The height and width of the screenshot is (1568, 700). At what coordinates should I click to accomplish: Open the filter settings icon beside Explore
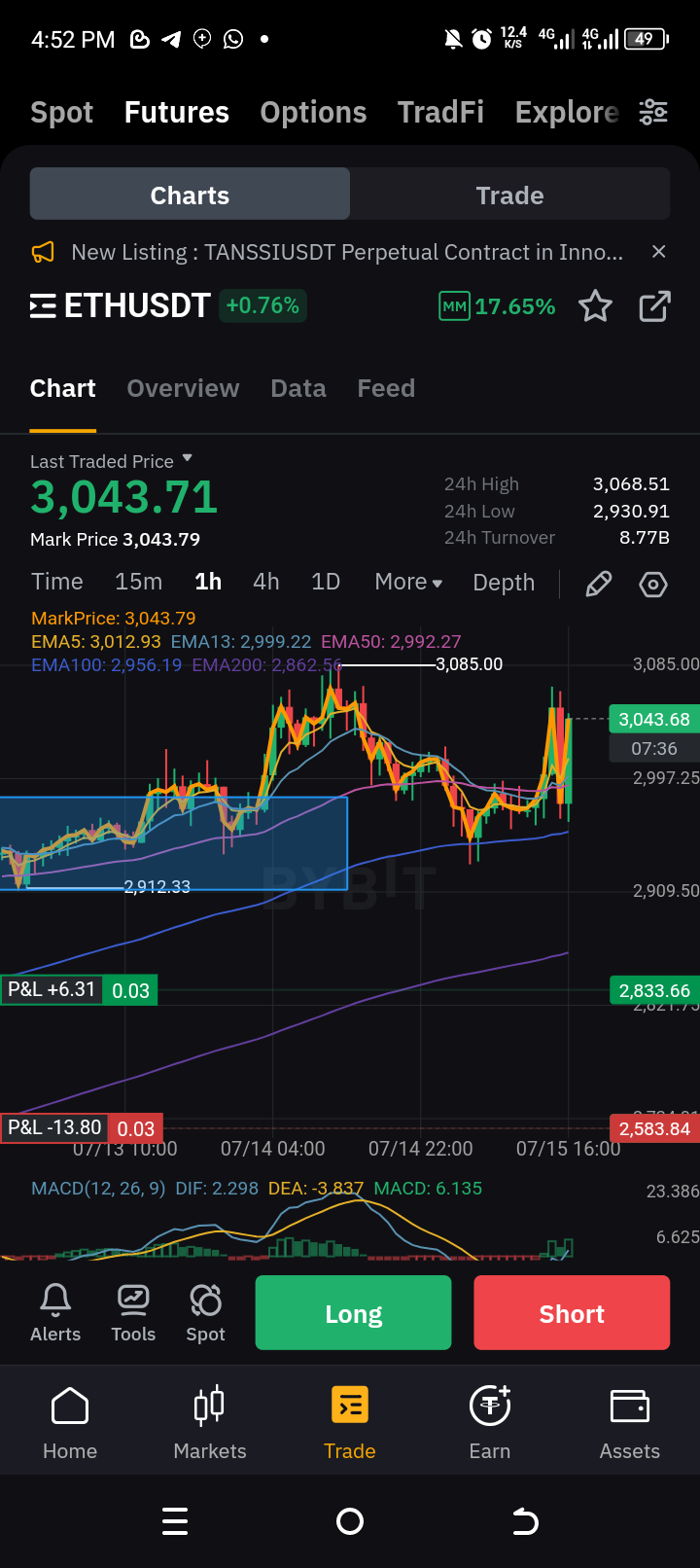pyautogui.click(x=653, y=112)
